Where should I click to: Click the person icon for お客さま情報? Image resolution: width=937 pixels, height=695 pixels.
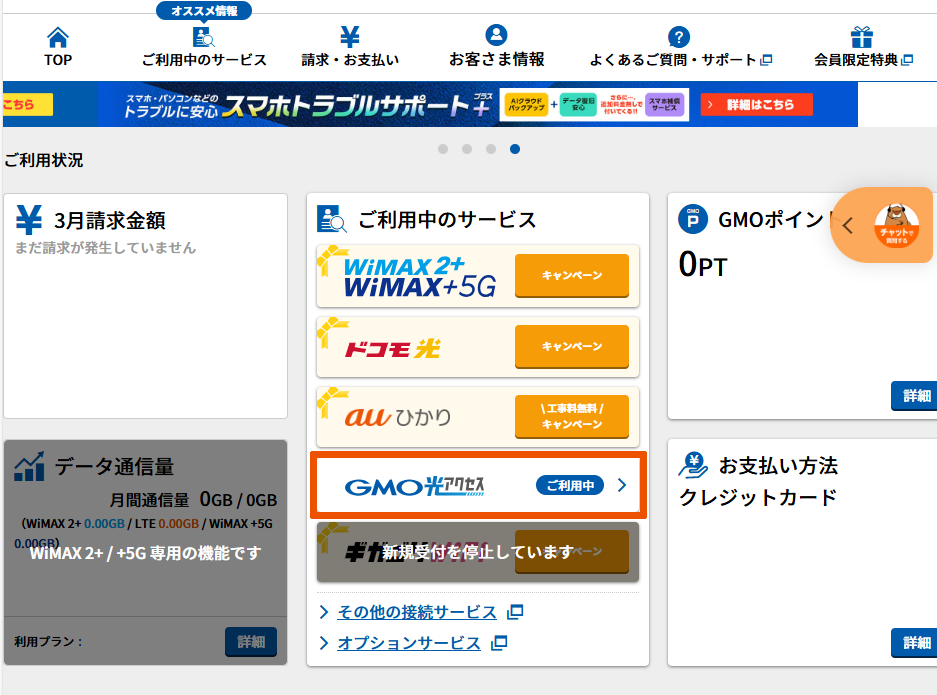pyautogui.click(x=495, y=34)
